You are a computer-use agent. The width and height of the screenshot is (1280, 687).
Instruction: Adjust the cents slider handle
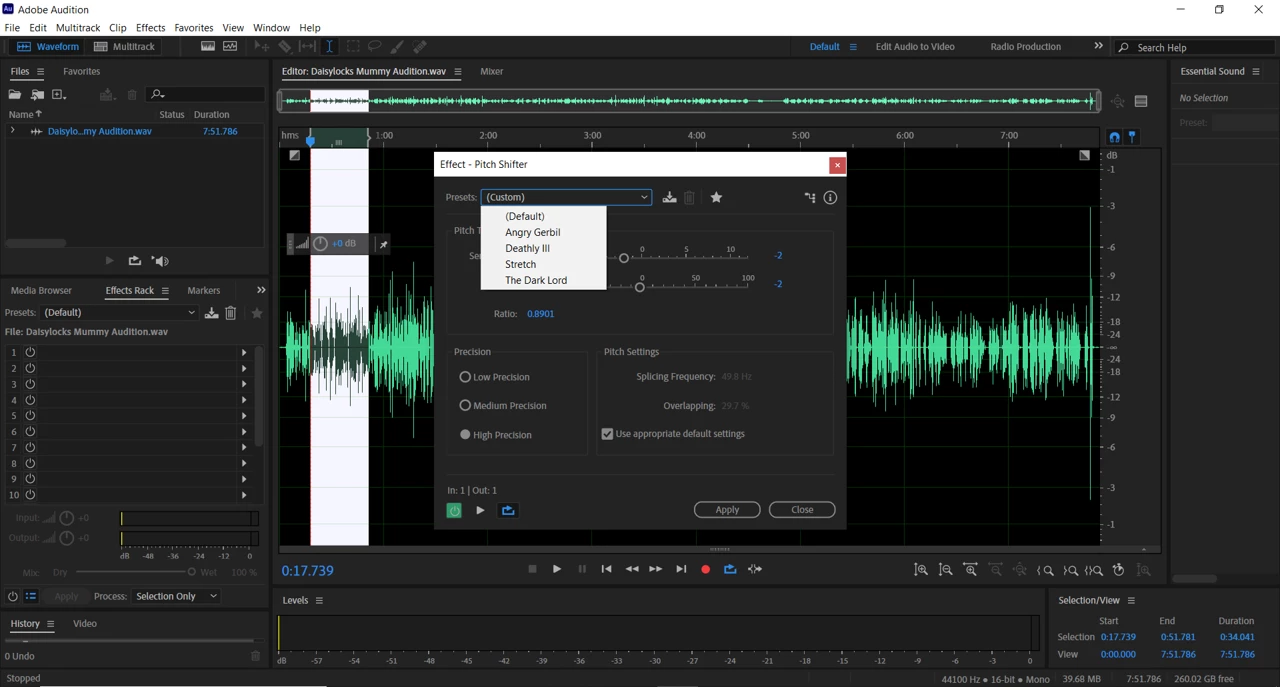[640, 286]
